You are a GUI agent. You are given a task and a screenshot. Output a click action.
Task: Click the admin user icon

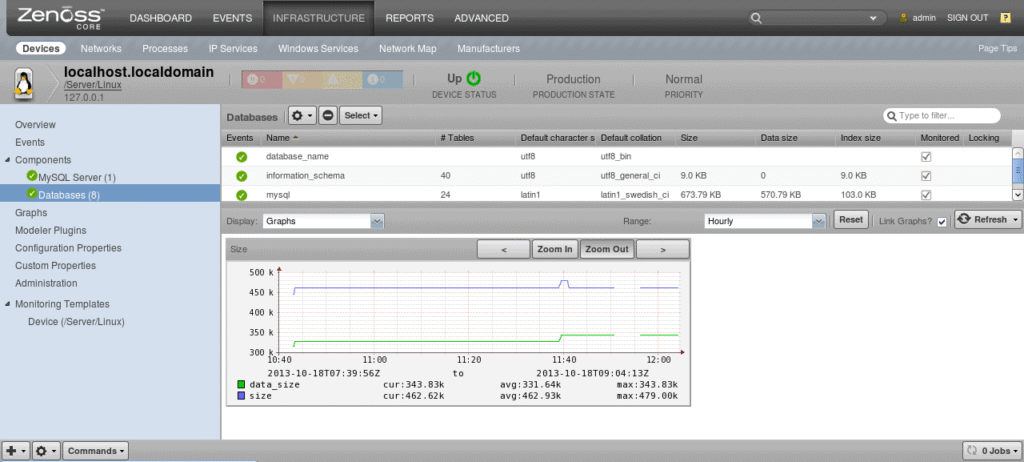pos(904,18)
